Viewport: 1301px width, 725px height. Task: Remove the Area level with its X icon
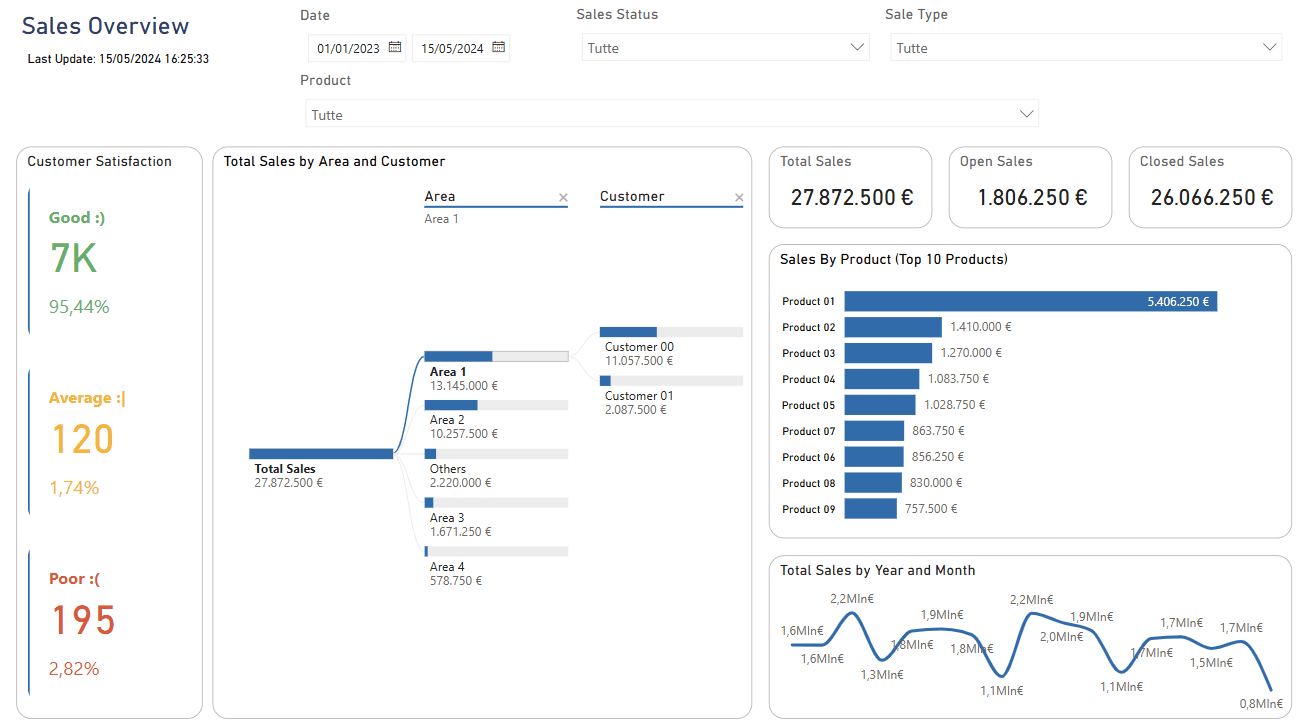(x=563, y=197)
